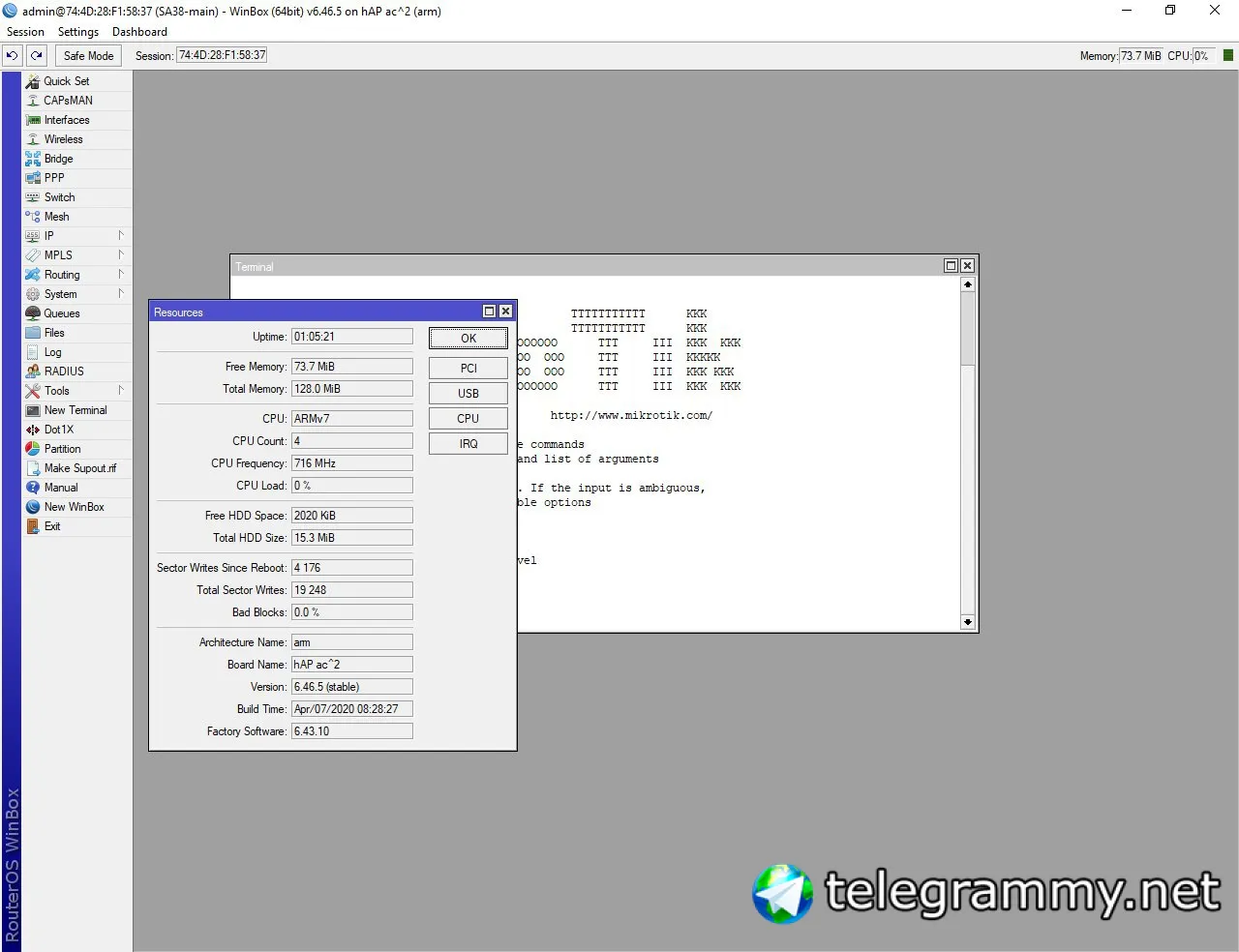This screenshot has width=1239, height=952.
Task: Click the USB button
Action: [468, 394]
